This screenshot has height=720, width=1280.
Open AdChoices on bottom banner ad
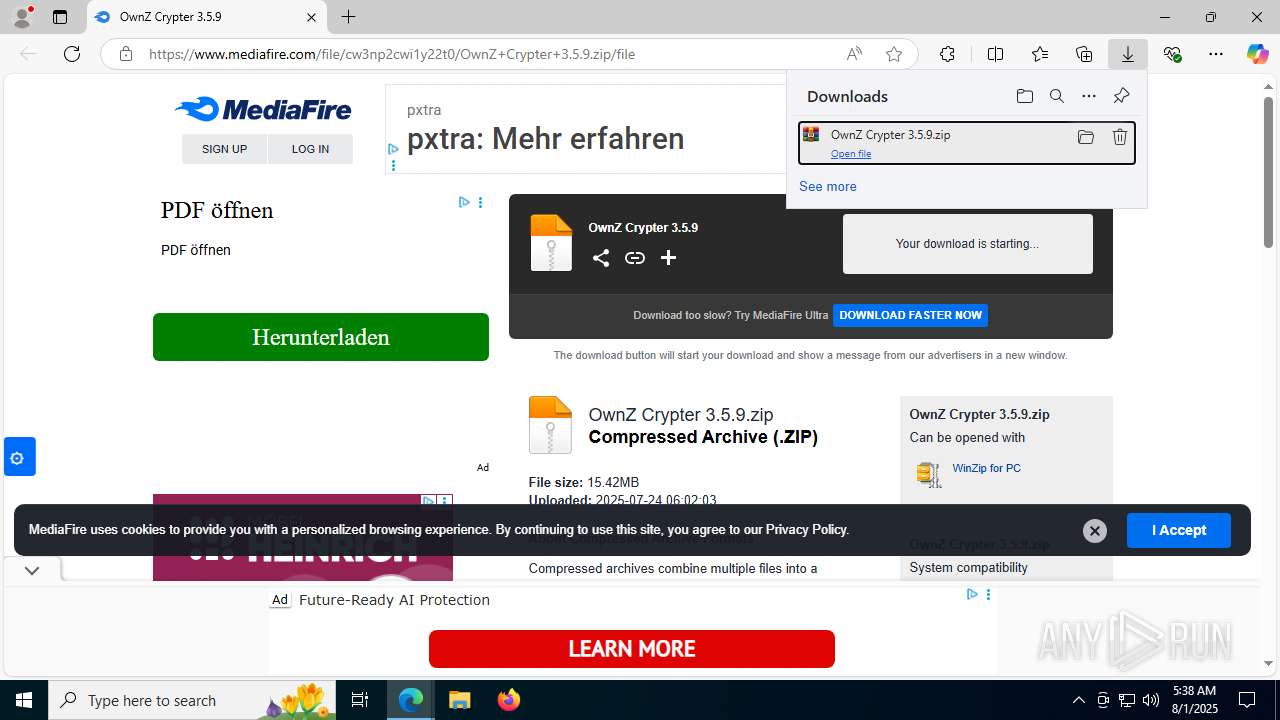[x=972, y=594]
